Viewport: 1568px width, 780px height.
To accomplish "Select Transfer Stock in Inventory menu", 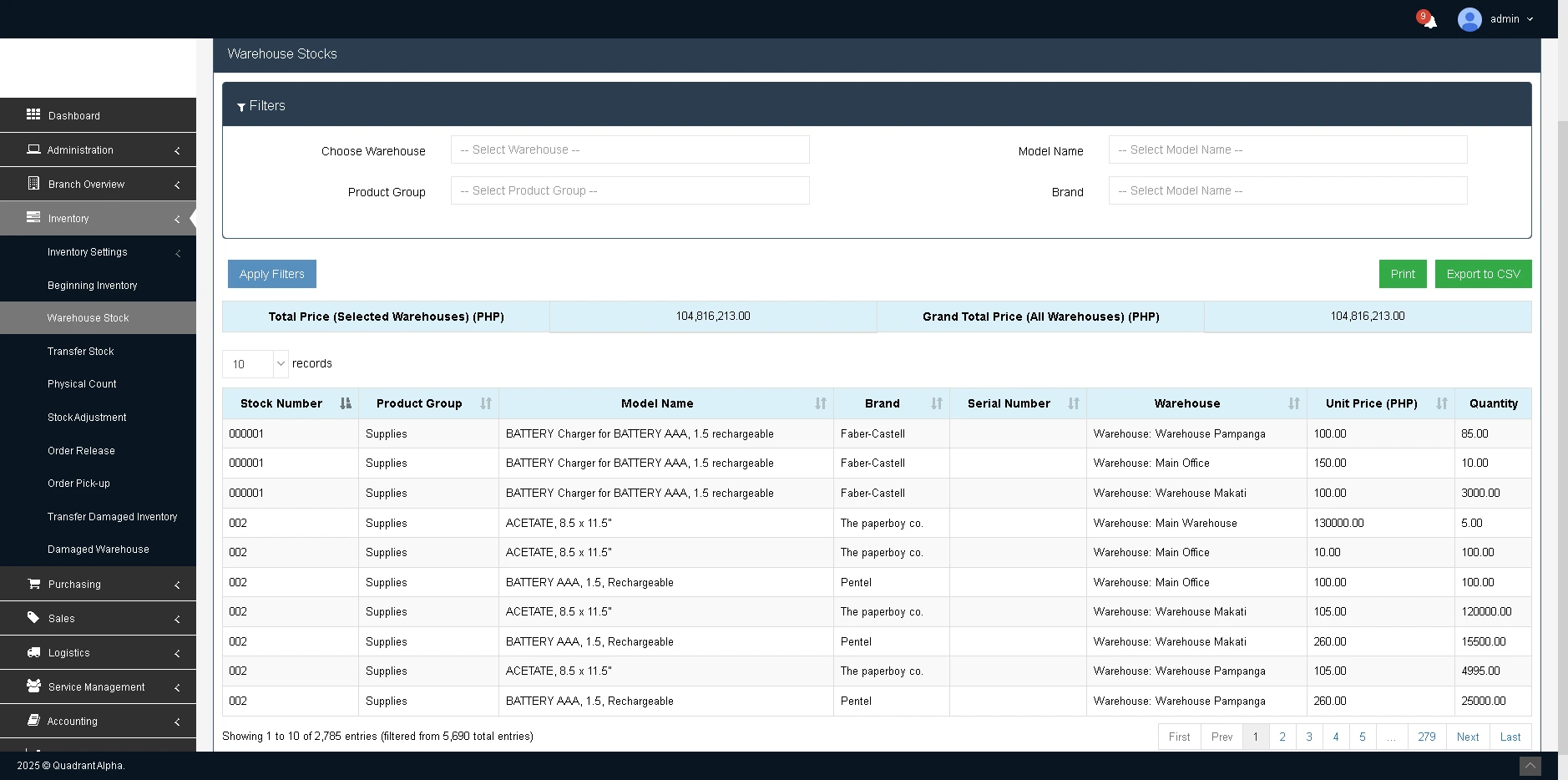I will [80, 351].
